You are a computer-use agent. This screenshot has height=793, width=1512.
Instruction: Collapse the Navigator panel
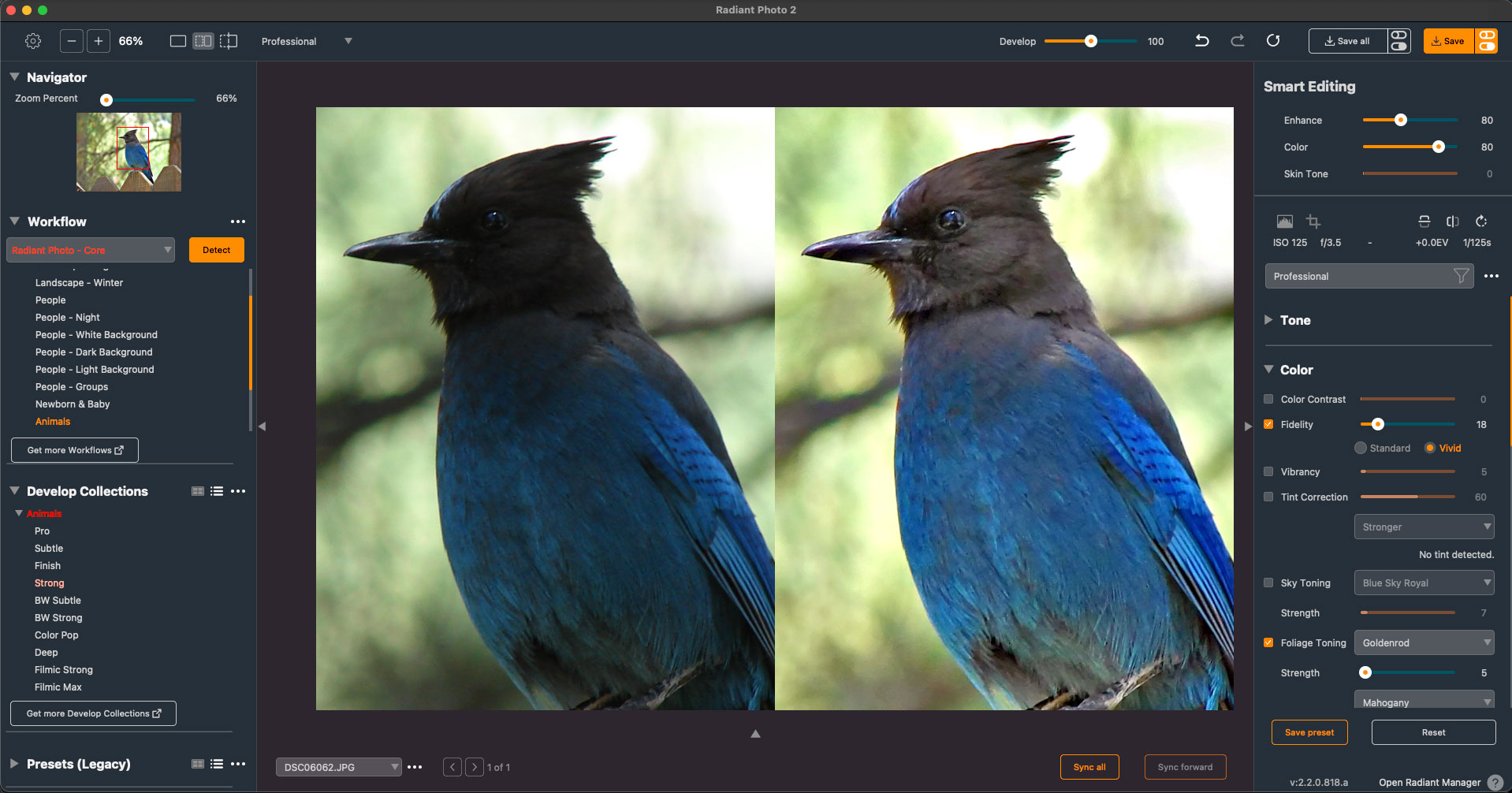(x=14, y=76)
